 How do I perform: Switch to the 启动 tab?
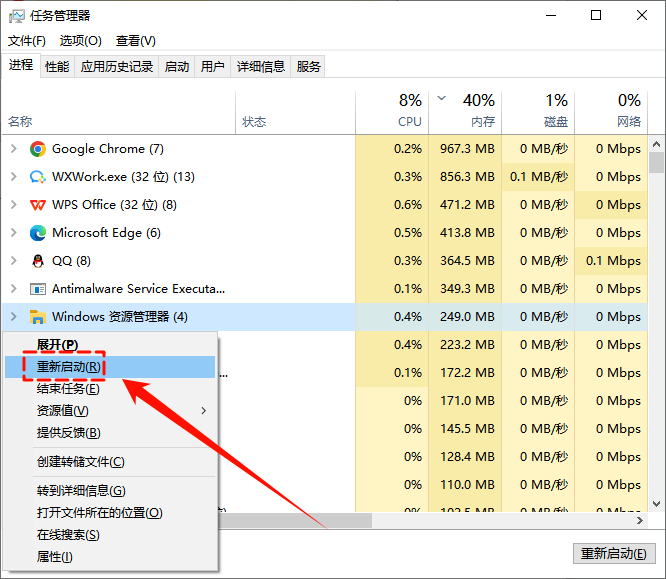[x=177, y=67]
